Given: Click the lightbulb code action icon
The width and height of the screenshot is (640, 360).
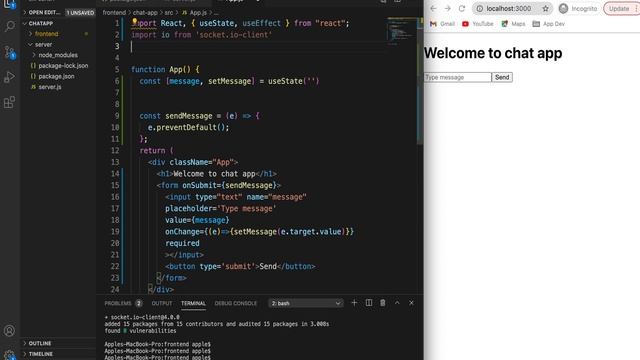Looking at the screenshot, I should [134, 21].
